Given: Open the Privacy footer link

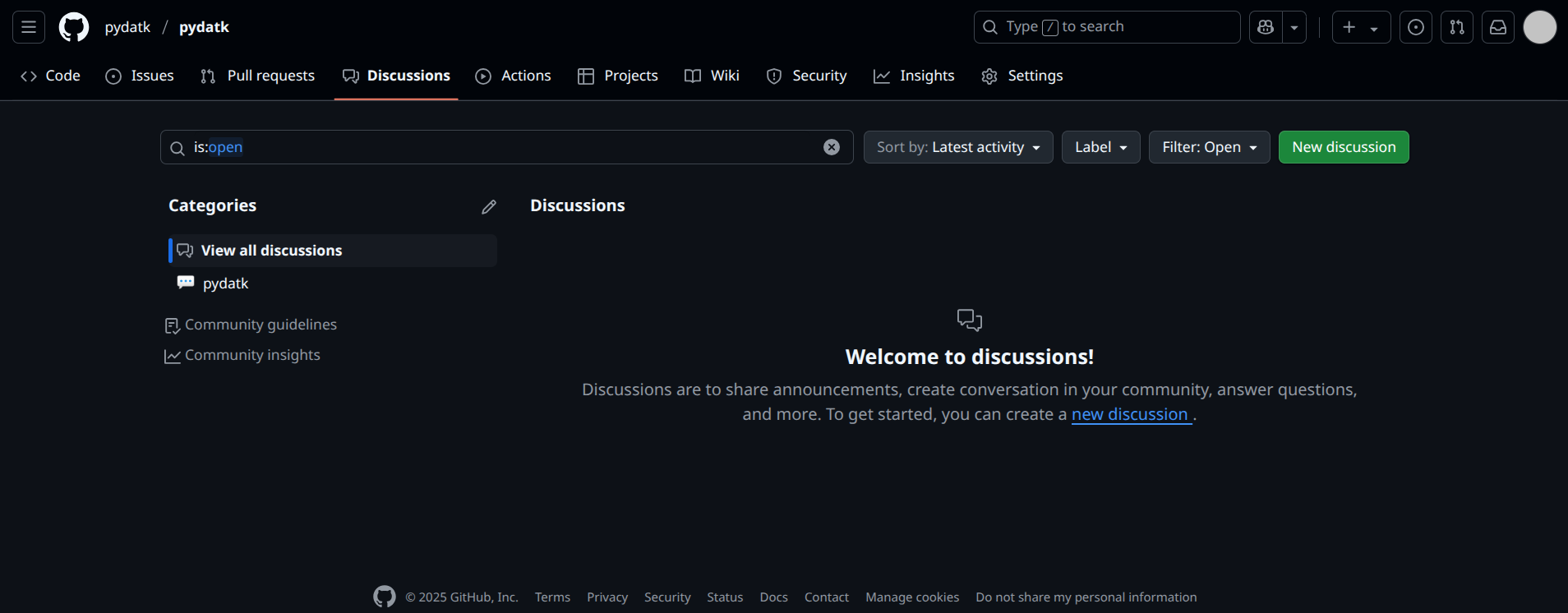Looking at the screenshot, I should (607, 597).
